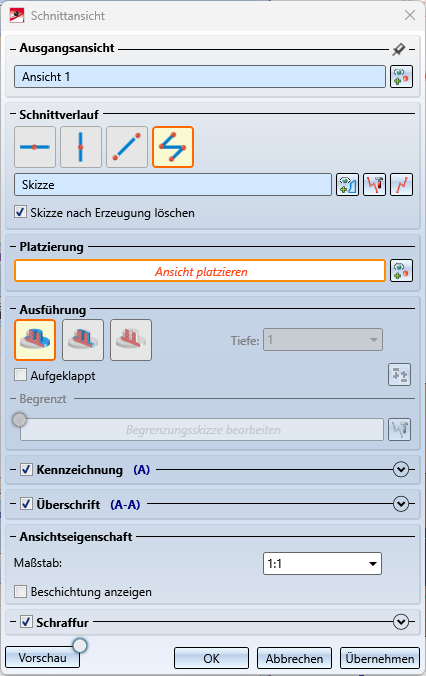Uncheck the Kennzeichnung checkbox
Viewport: 426px width, 676px height.
[26, 469]
